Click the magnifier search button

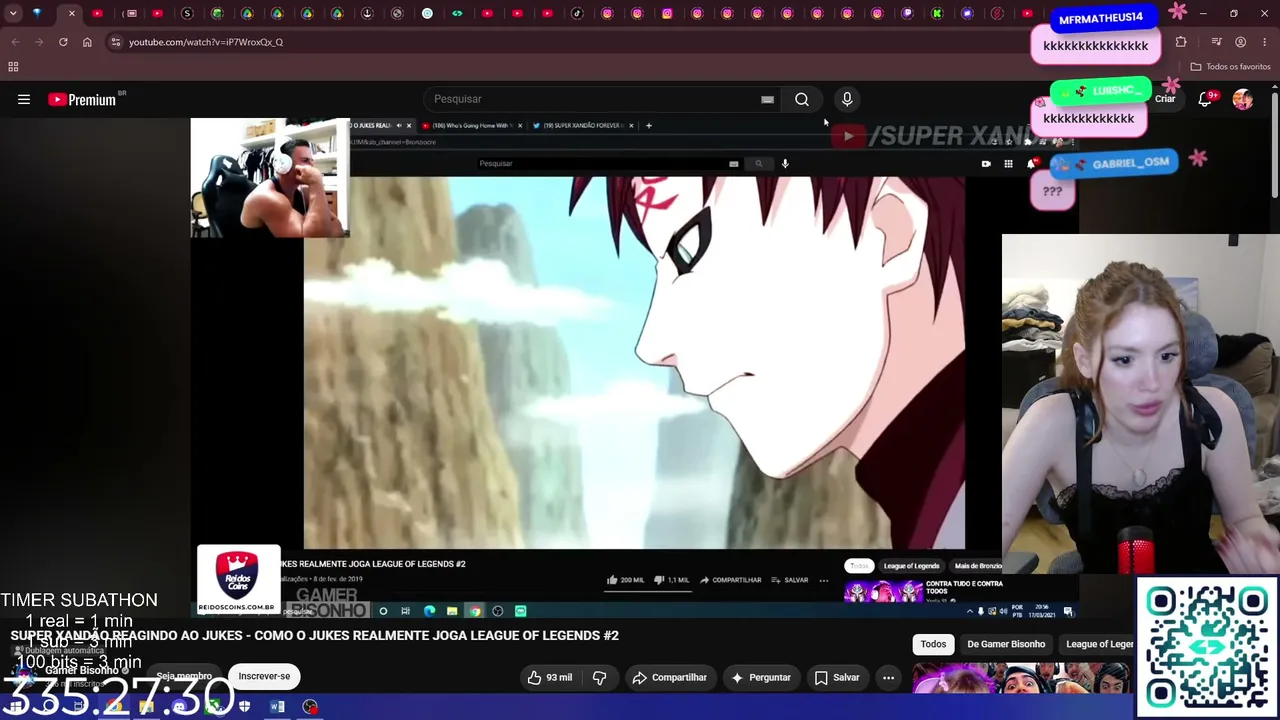pos(802,99)
